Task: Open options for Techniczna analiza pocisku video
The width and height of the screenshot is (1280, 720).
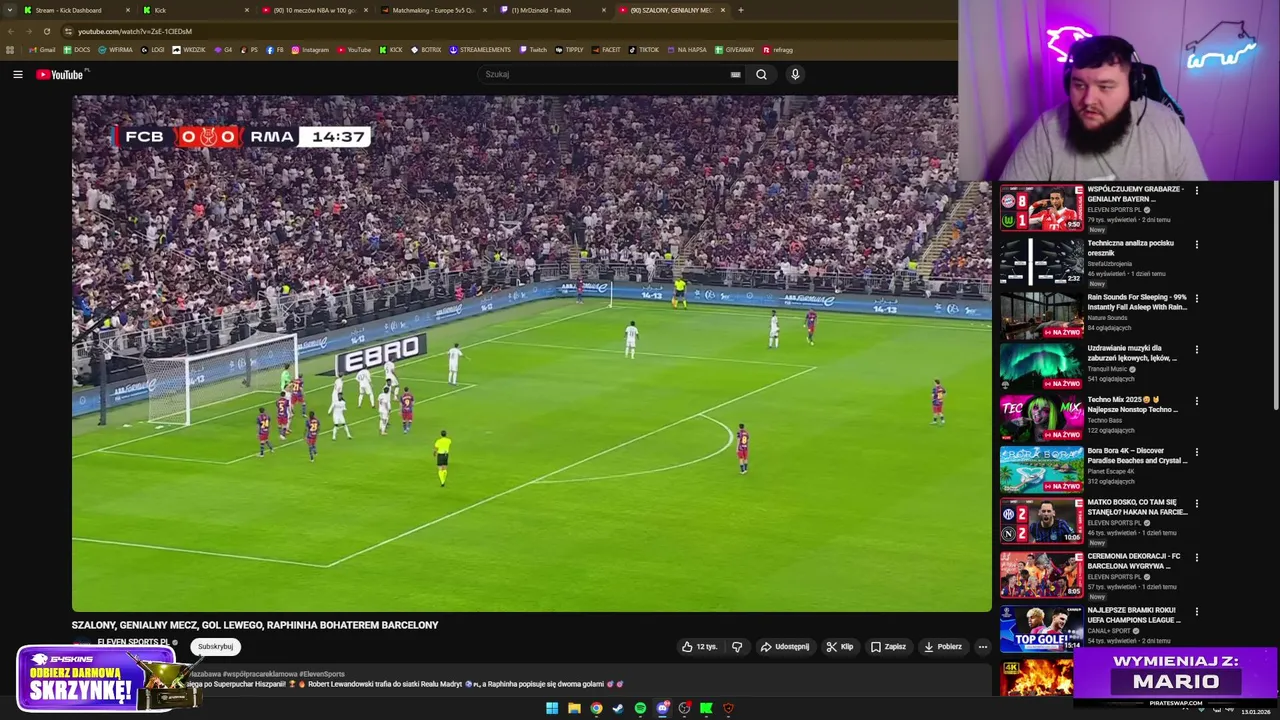Action: [x=1196, y=244]
